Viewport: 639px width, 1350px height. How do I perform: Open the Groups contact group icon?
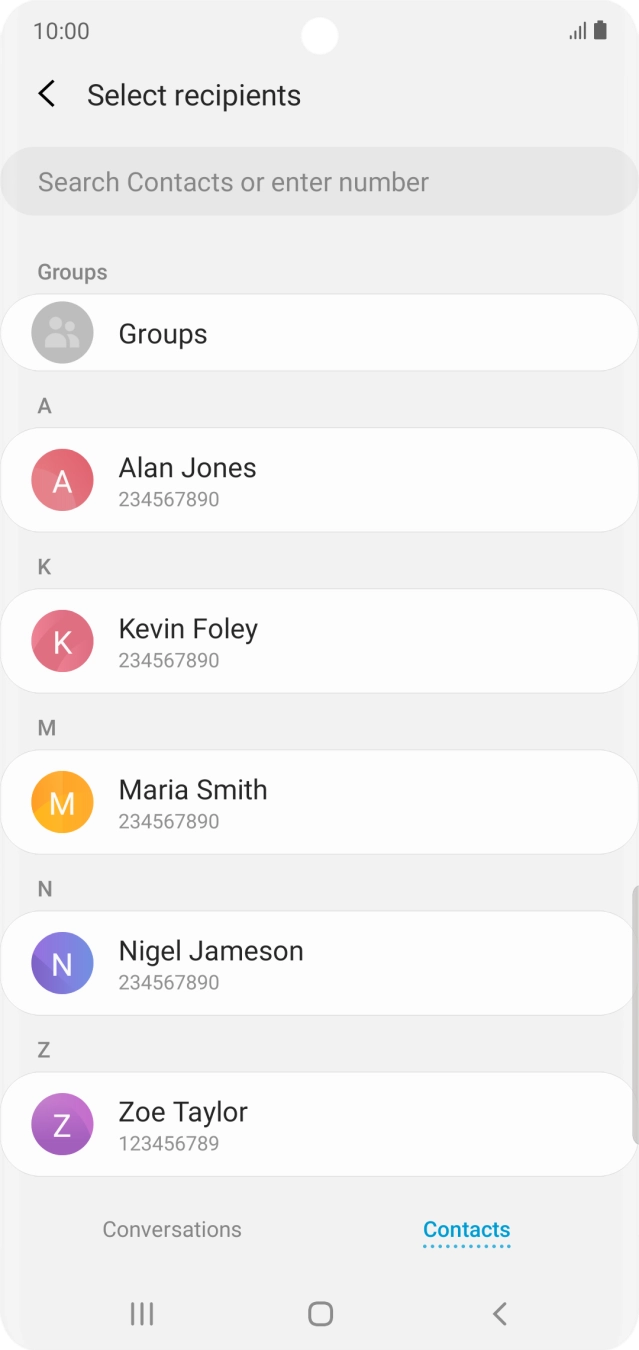pos(60,332)
